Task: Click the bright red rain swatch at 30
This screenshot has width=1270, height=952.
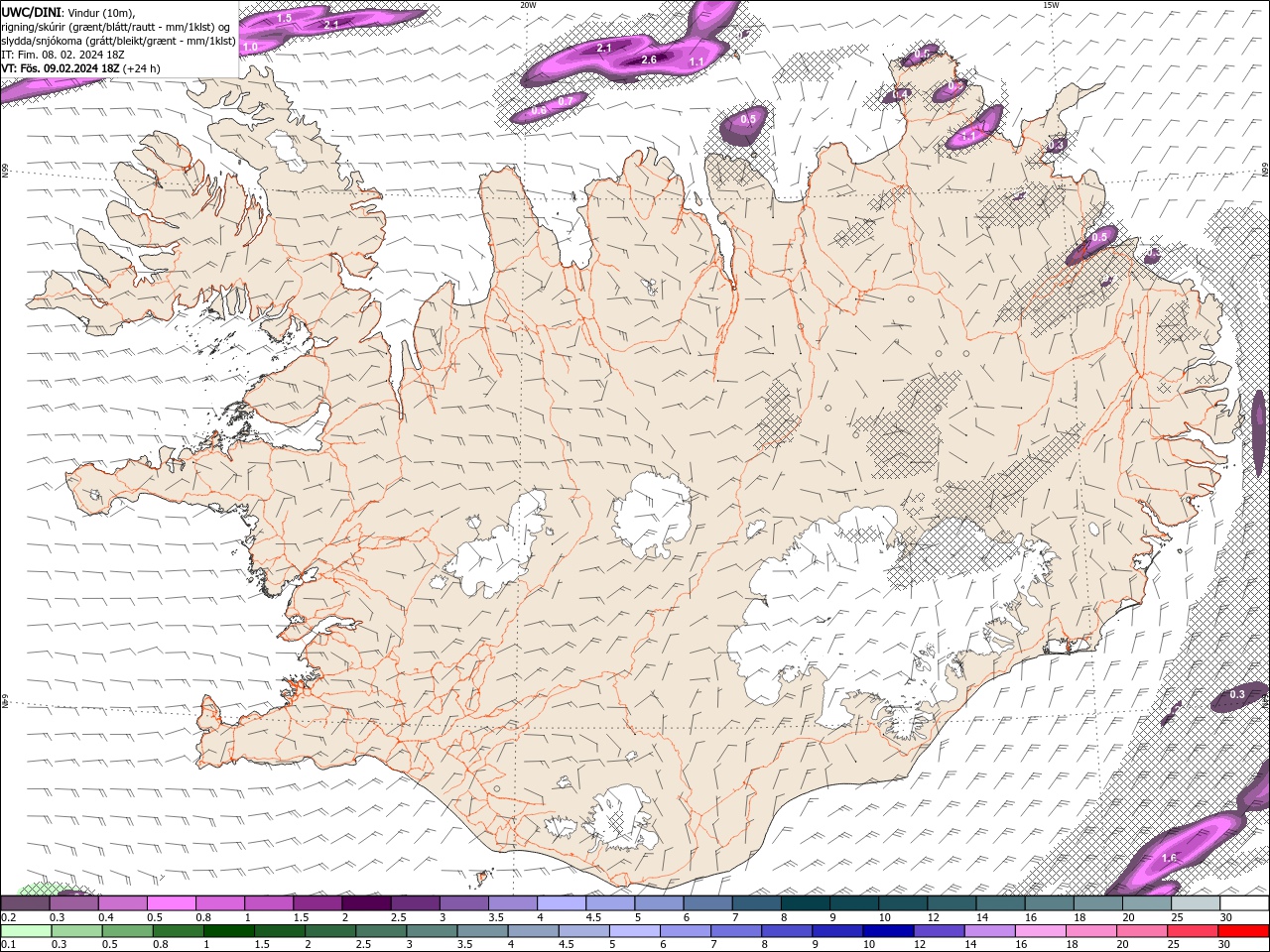Action: pyautogui.click(x=1243, y=931)
